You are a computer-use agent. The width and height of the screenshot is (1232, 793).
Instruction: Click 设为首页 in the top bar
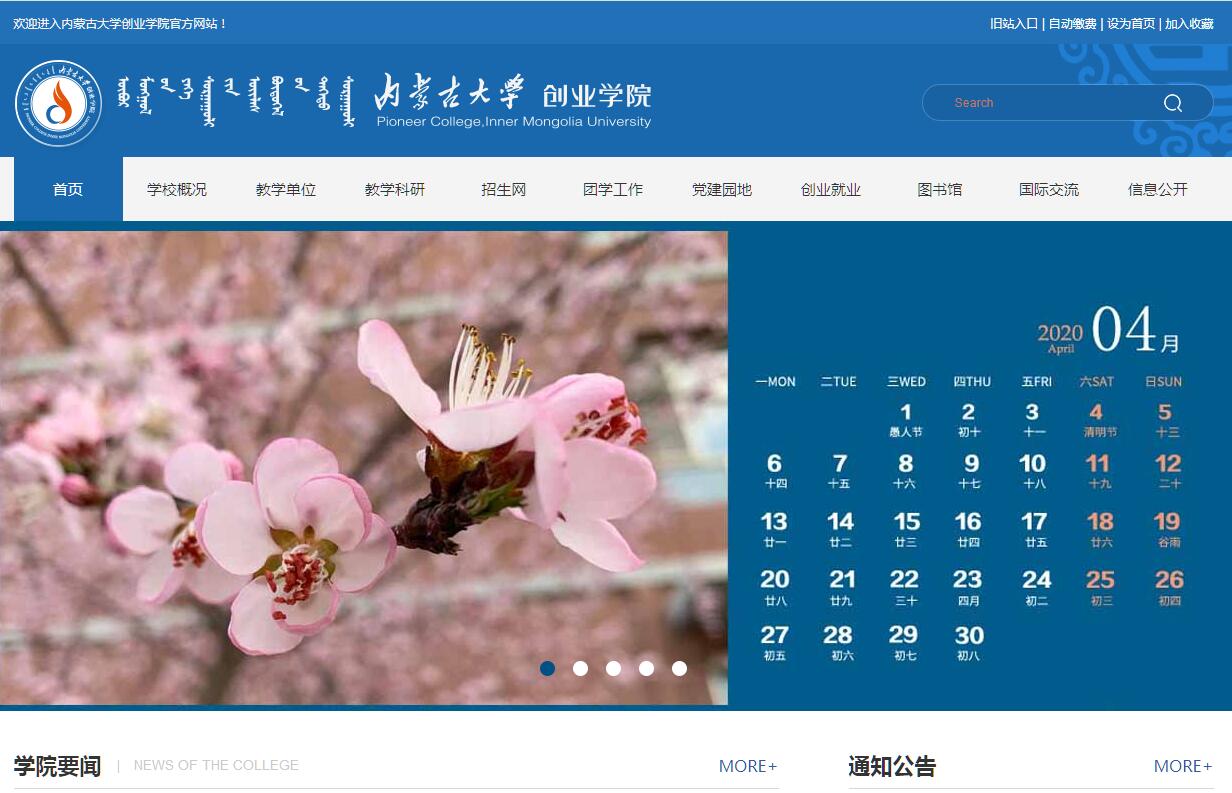click(1130, 24)
